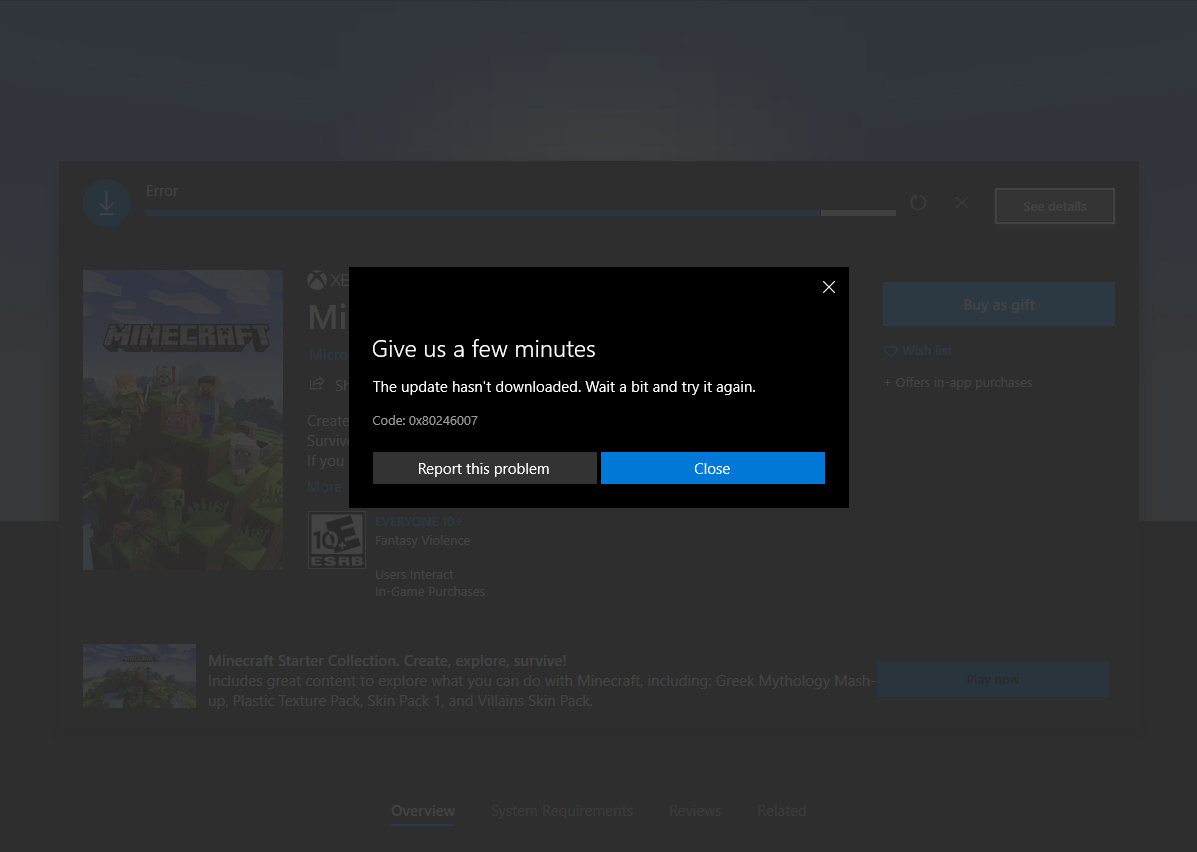Click the Buy as gift button
The height and width of the screenshot is (852, 1197).
point(999,305)
